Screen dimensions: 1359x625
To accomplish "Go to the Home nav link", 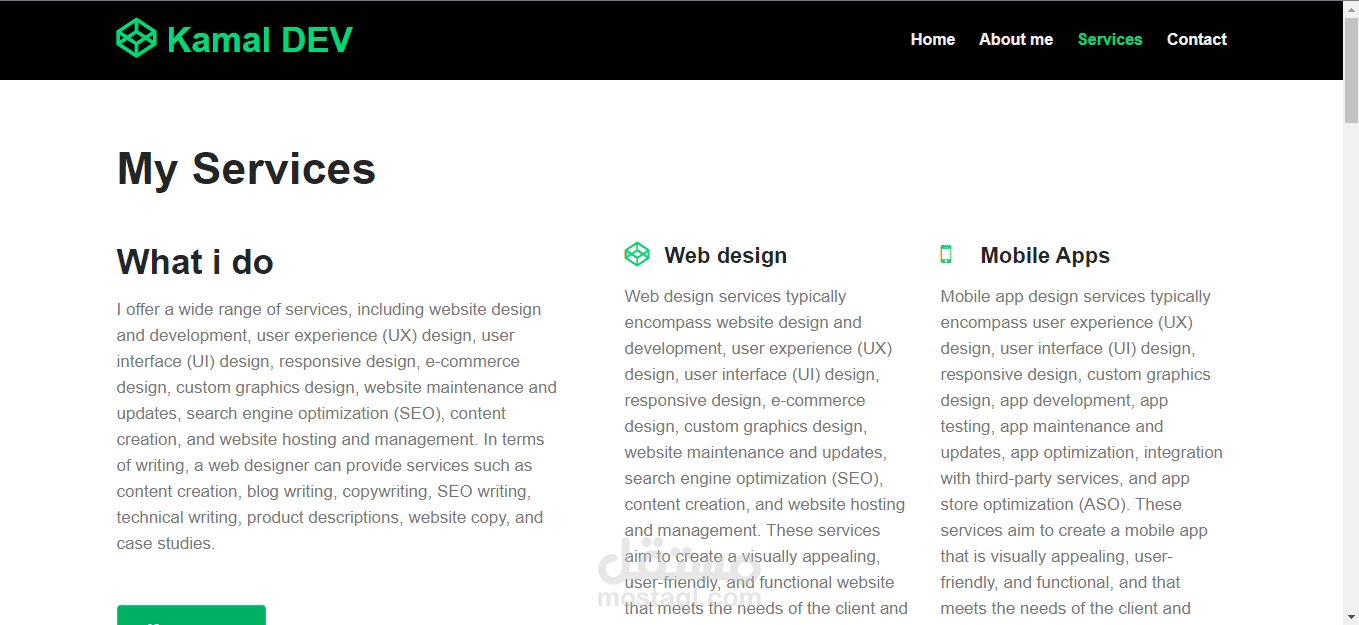I will coord(932,39).
